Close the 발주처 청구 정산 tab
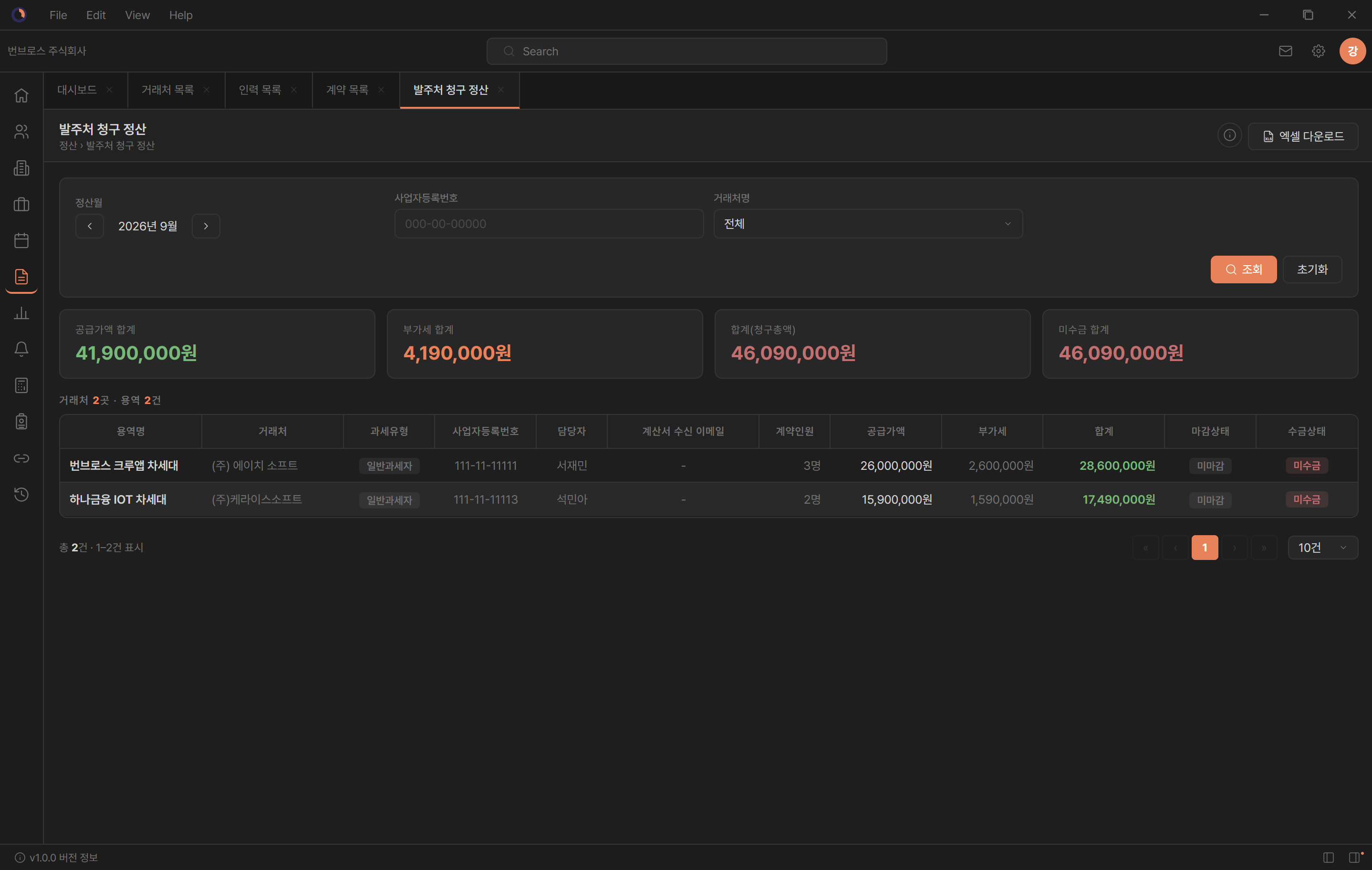Viewport: 1372px width, 870px height. point(501,90)
